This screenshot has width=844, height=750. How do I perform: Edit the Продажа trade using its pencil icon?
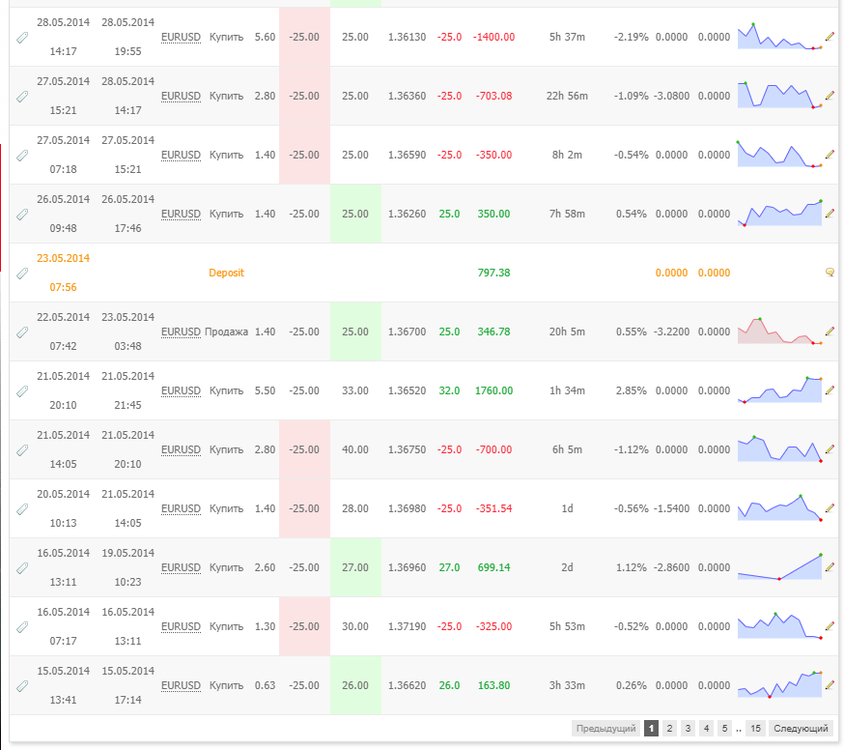tap(829, 332)
